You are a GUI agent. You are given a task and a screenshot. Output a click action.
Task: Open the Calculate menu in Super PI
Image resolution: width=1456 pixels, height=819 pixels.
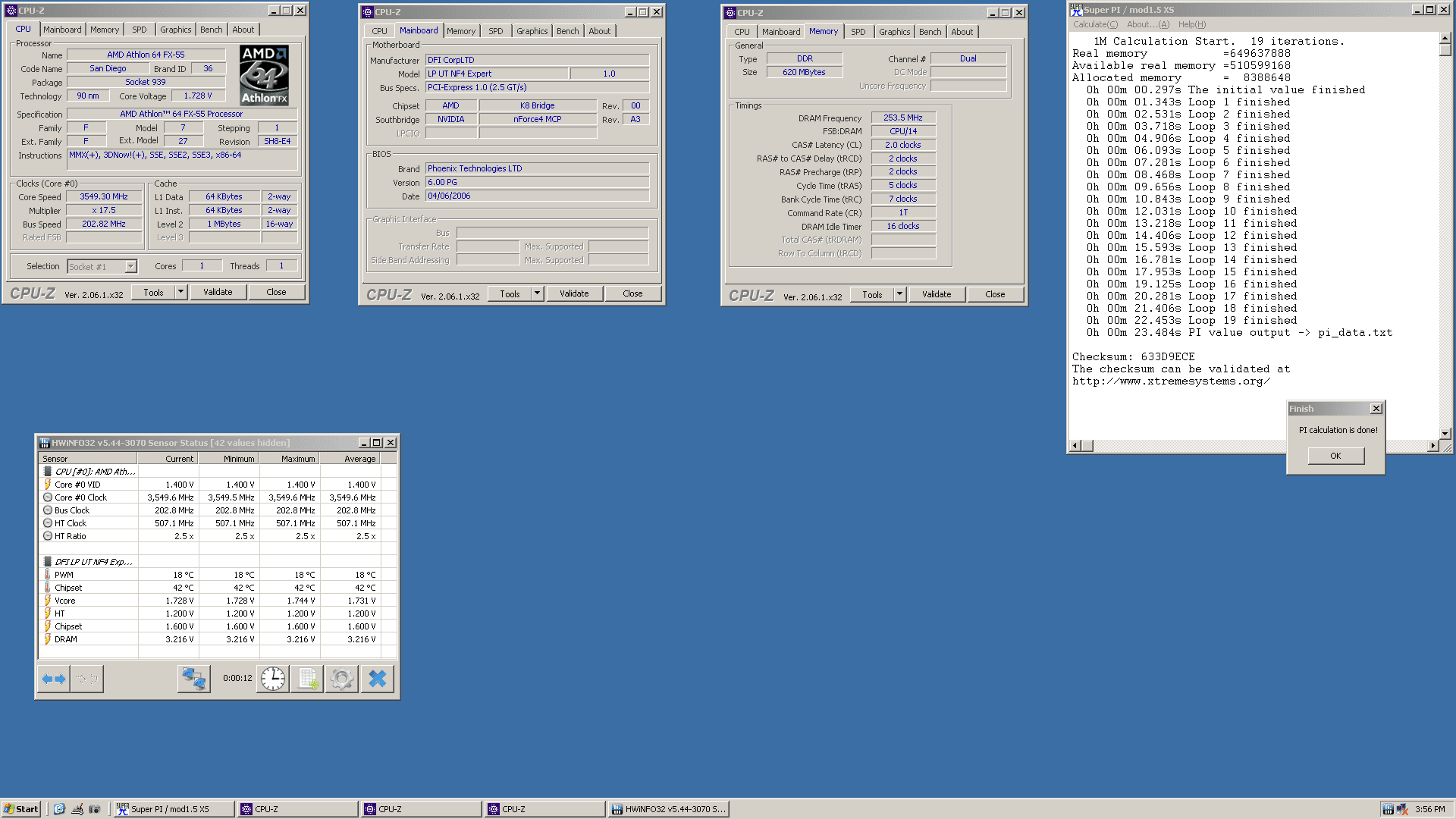(1095, 24)
